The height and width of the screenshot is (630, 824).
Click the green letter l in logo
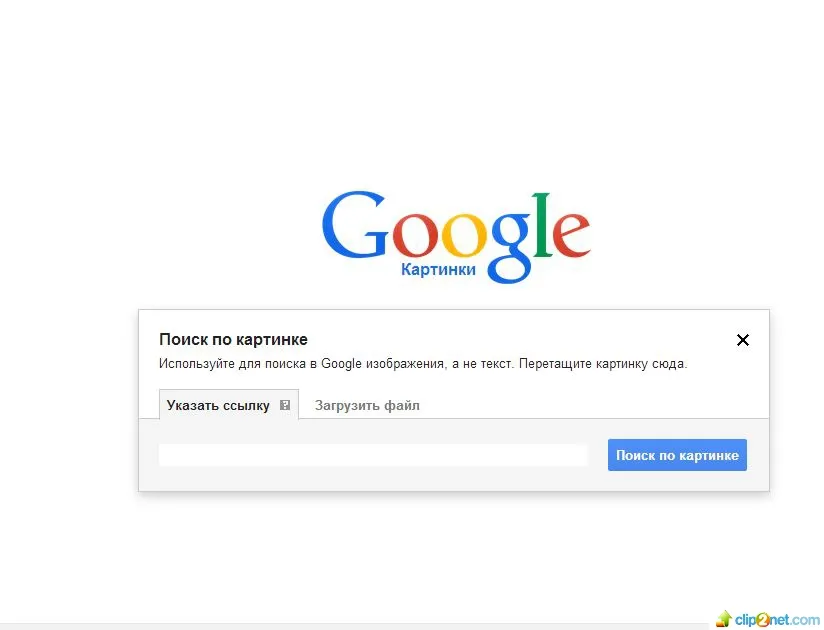pos(543,225)
